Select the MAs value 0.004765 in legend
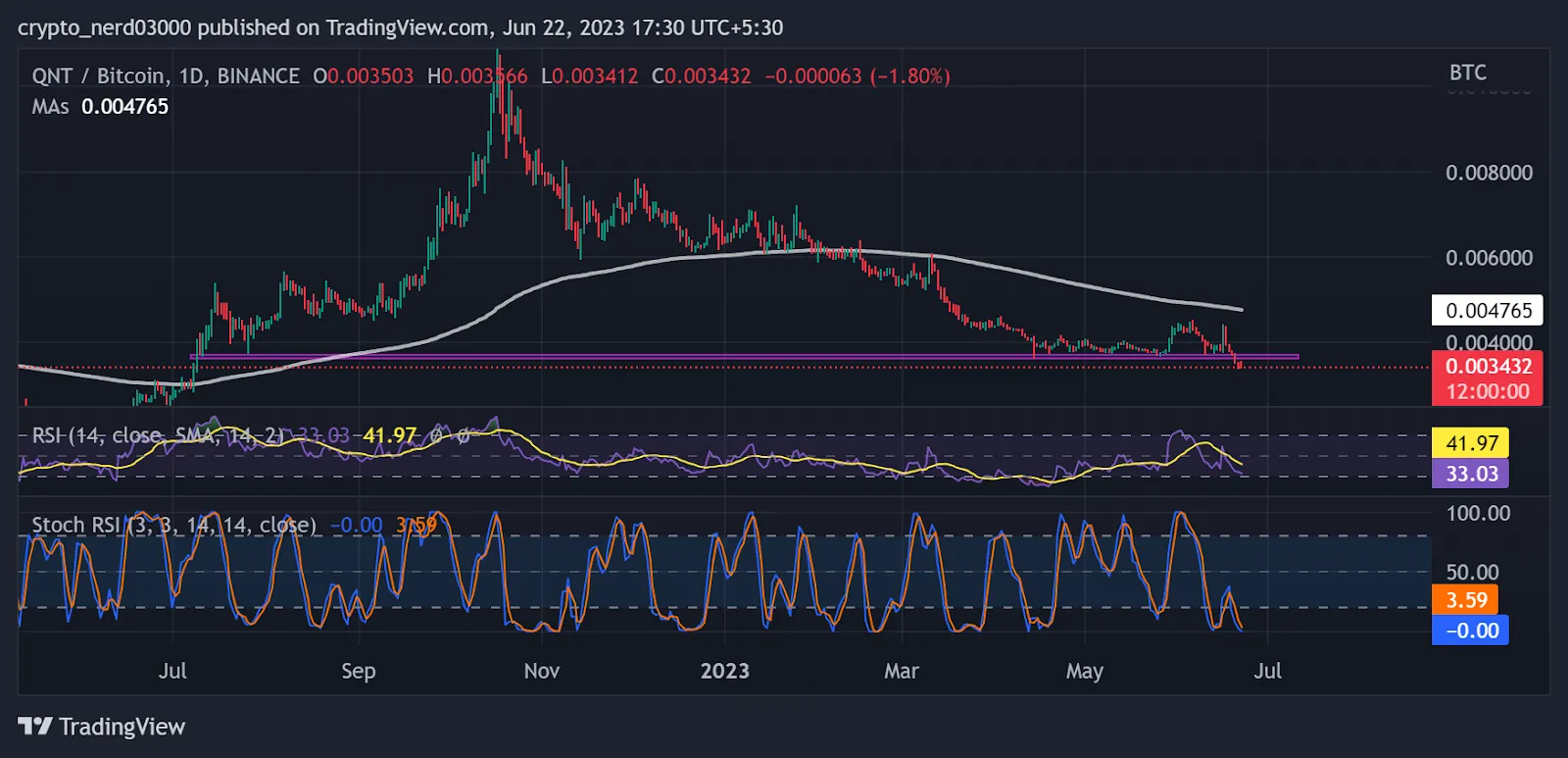 [x=124, y=106]
